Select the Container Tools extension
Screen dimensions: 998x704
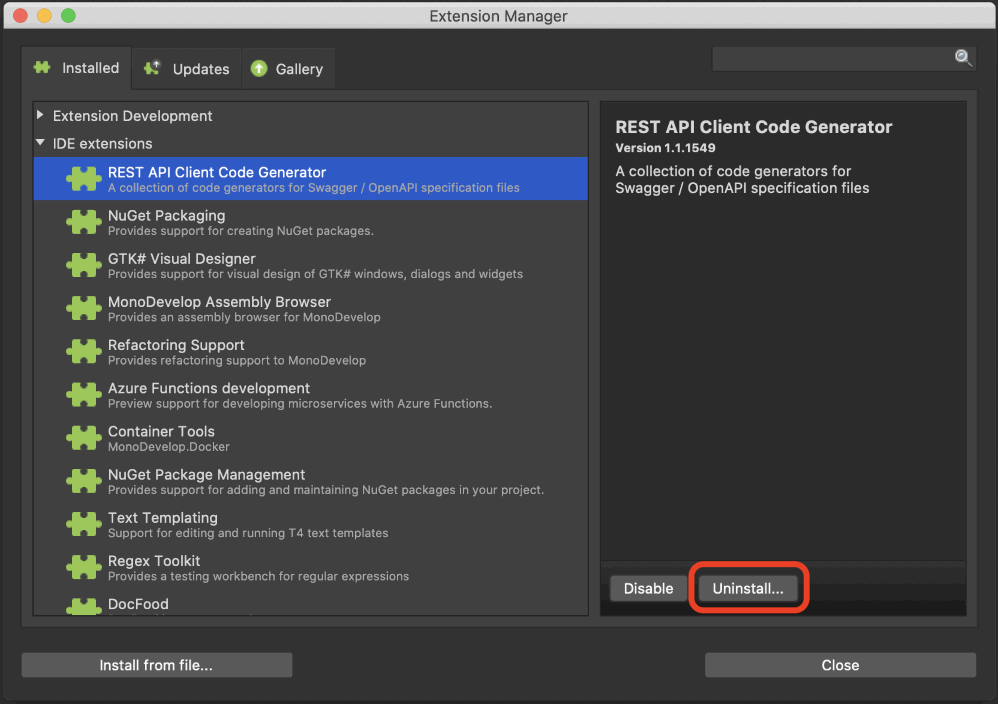pos(311,438)
